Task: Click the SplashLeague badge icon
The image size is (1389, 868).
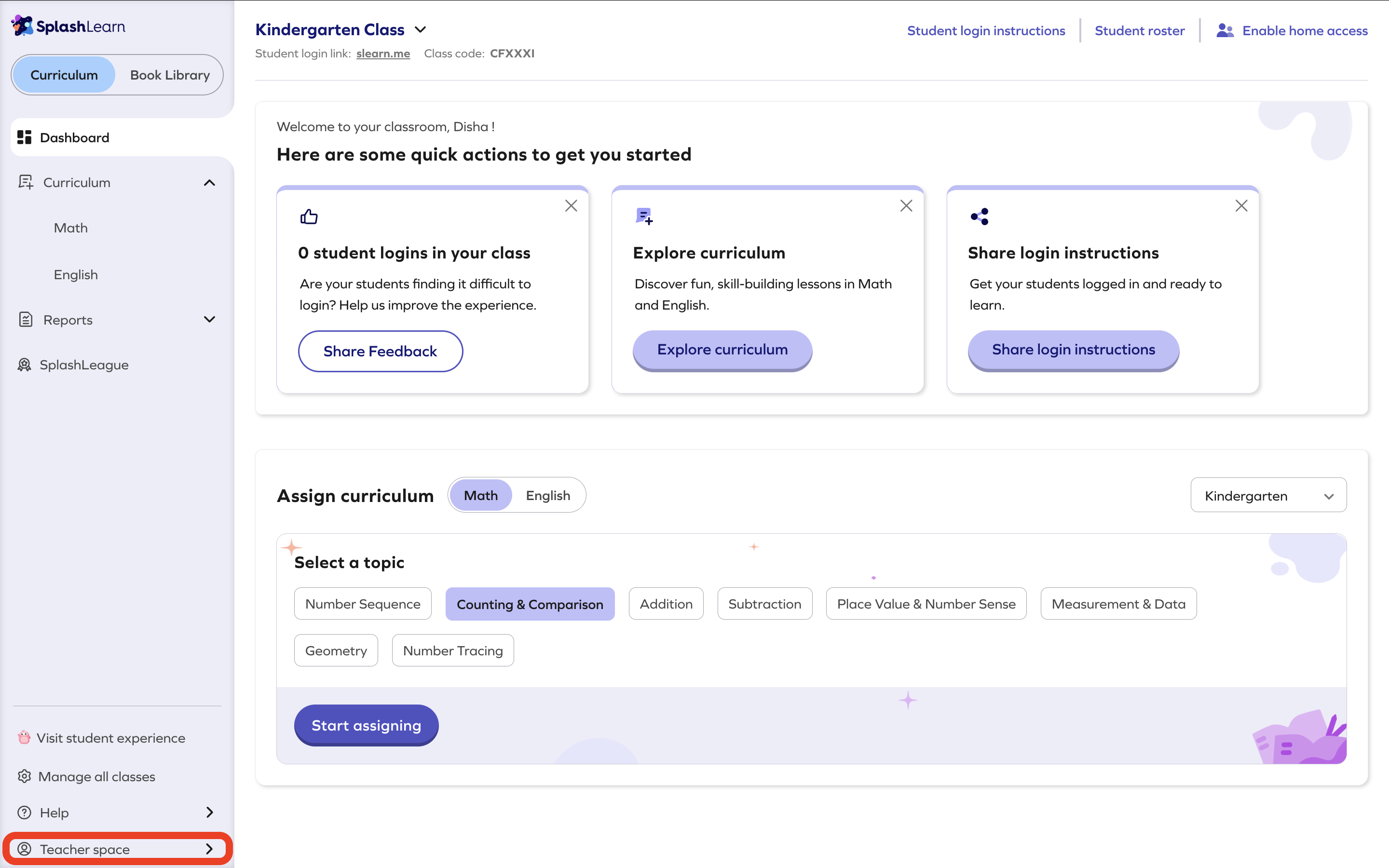Action: [24, 365]
